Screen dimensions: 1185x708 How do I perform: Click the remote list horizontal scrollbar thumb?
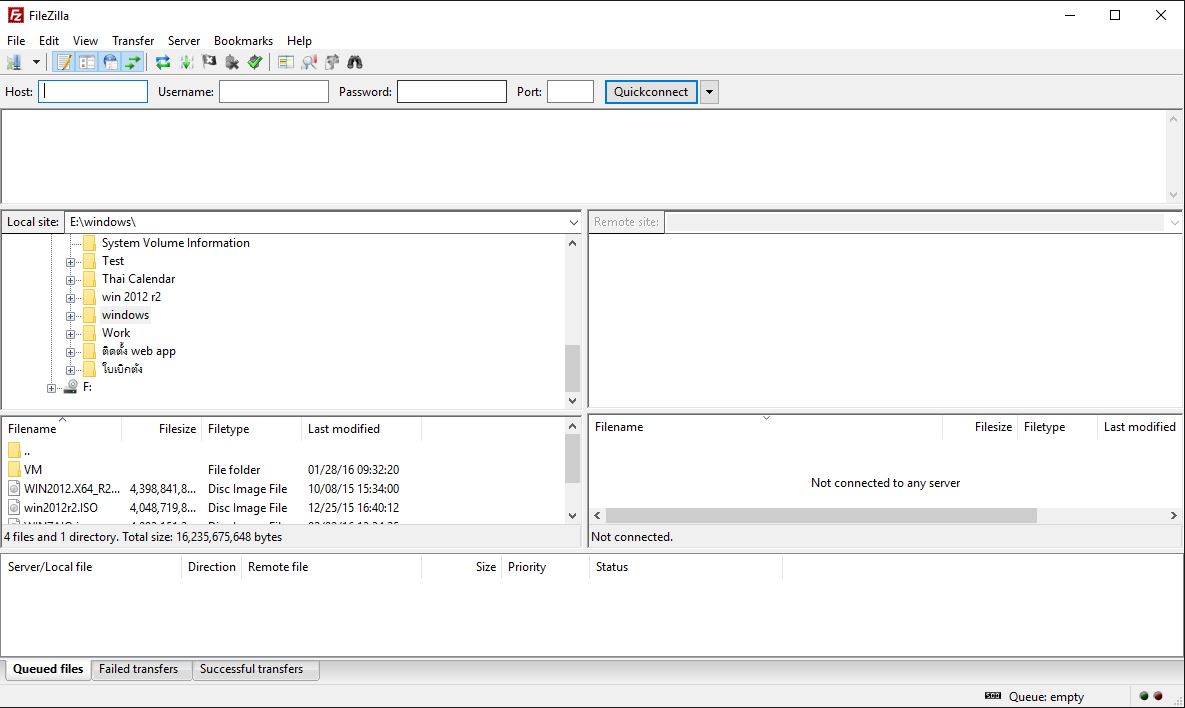[x=821, y=515]
